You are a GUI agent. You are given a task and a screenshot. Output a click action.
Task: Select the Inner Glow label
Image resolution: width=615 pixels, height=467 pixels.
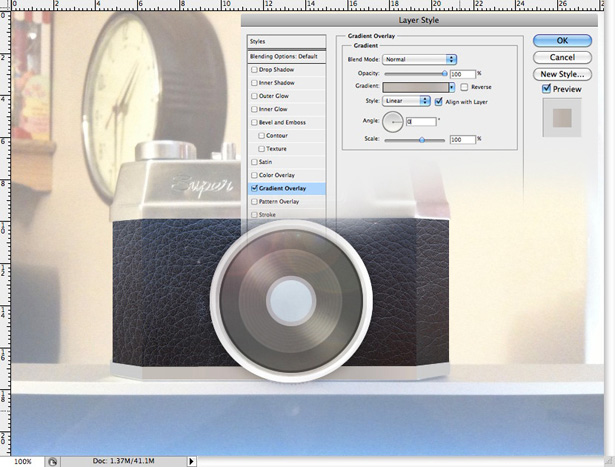coord(273,109)
